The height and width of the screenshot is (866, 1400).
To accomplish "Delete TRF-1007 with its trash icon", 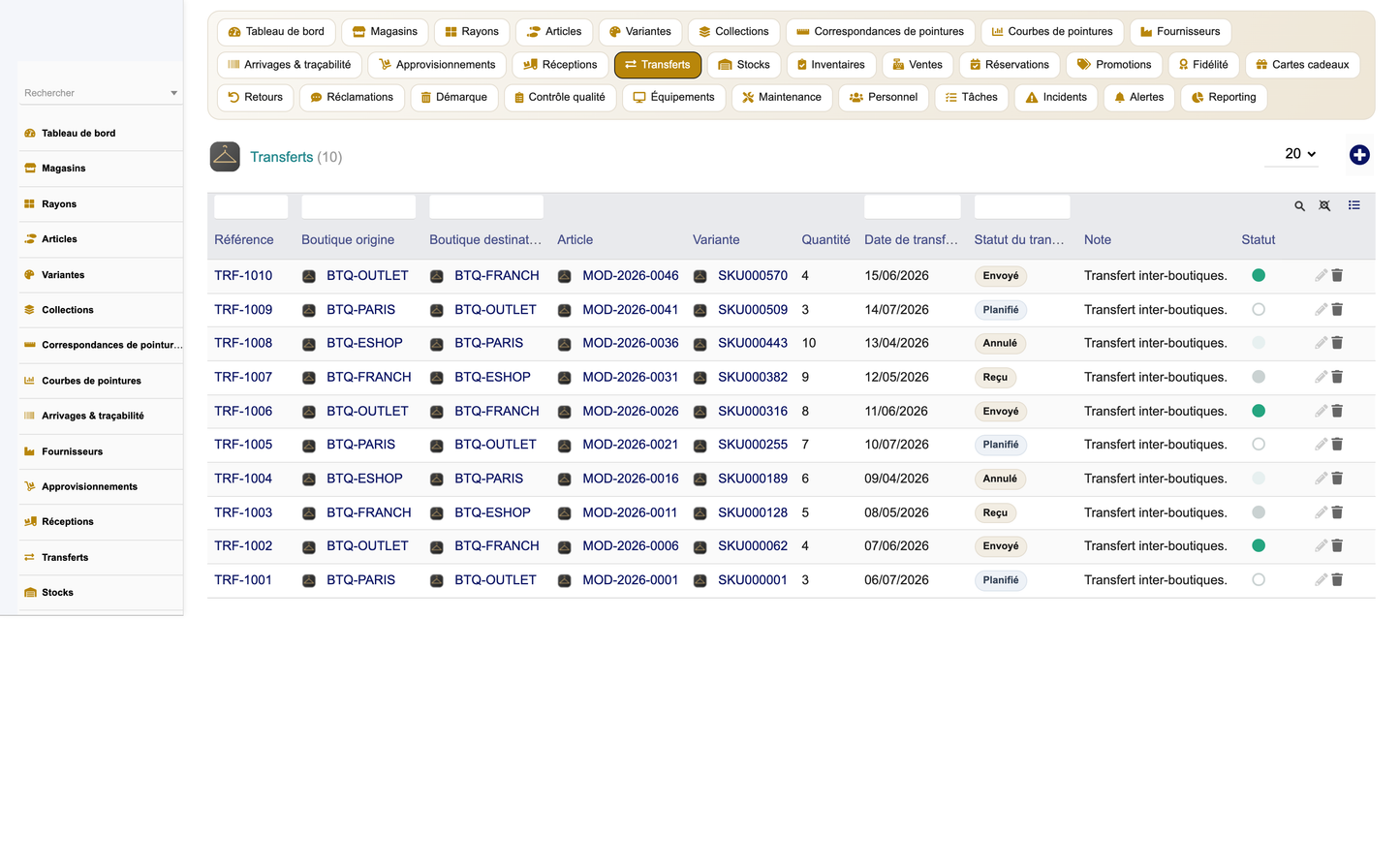I will tap(1337, 377).
